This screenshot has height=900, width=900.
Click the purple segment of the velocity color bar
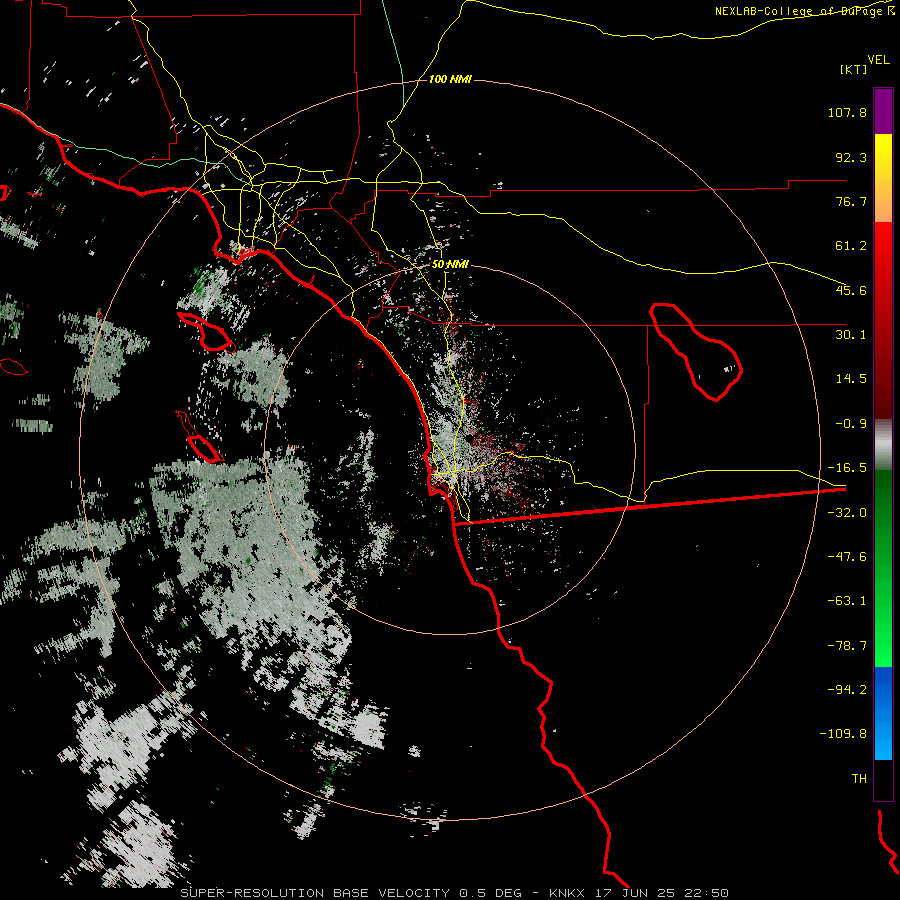pos(883,111)
